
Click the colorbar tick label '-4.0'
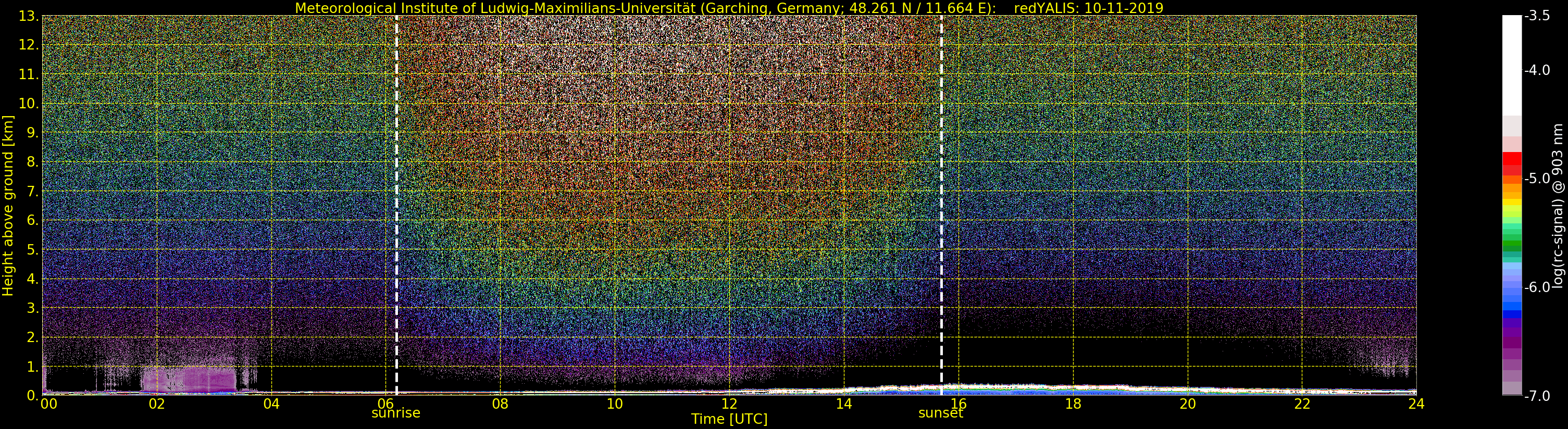pos(1536,71)
